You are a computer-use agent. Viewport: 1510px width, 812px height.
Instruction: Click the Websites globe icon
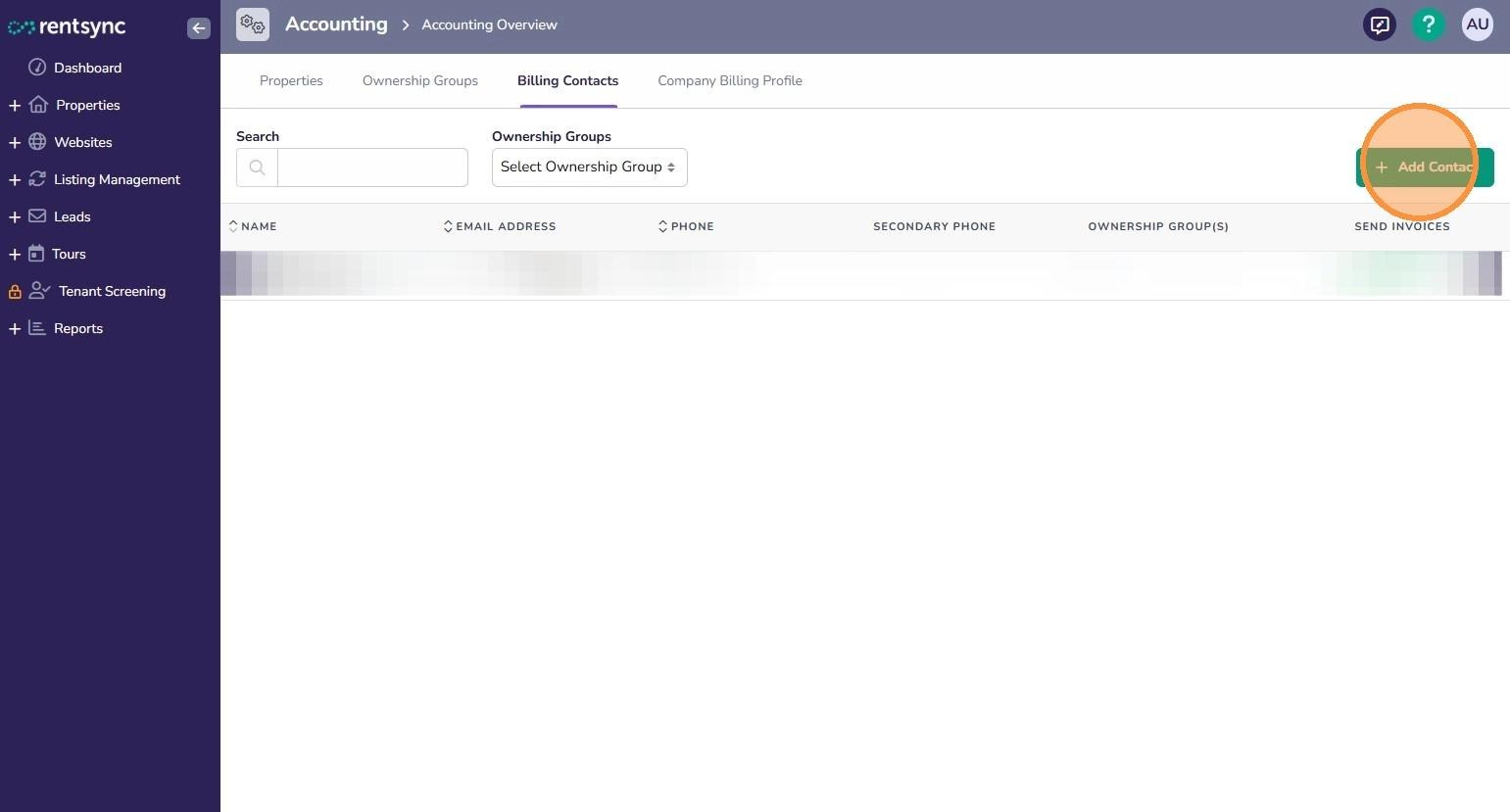[37, 141]
